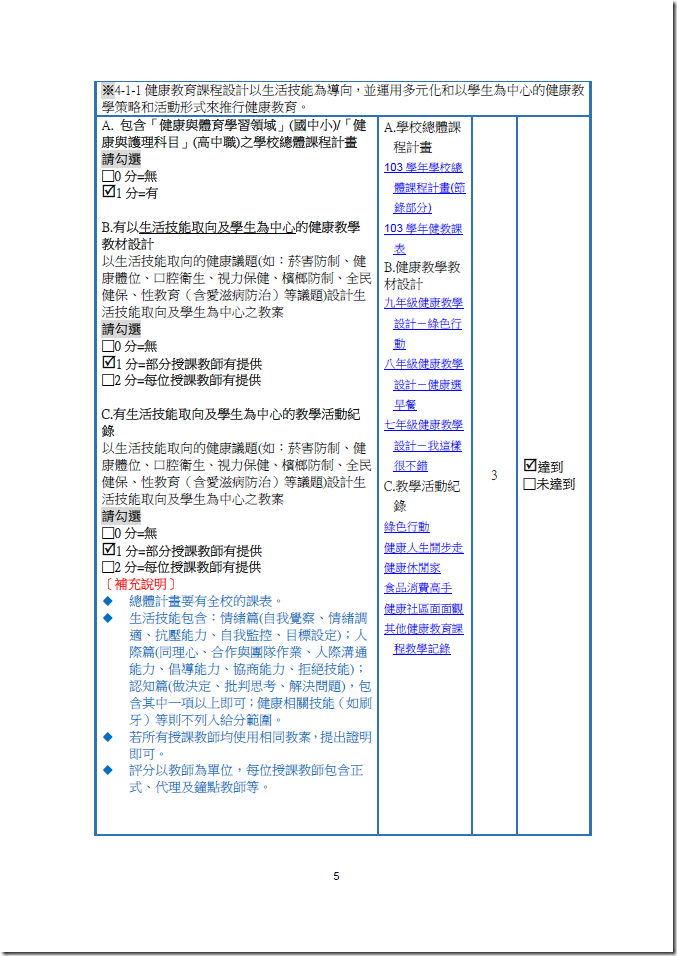This screenshot has height=956, width=677.
Task: Toggle section C '1 分=部分授課教師有提供' checkbox
Action: [109, 550]
